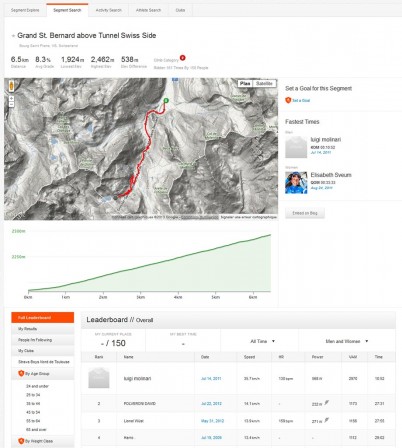Open the All Time dropdown
The width and height of the screenshot is (402, 448).
(263, 341)
